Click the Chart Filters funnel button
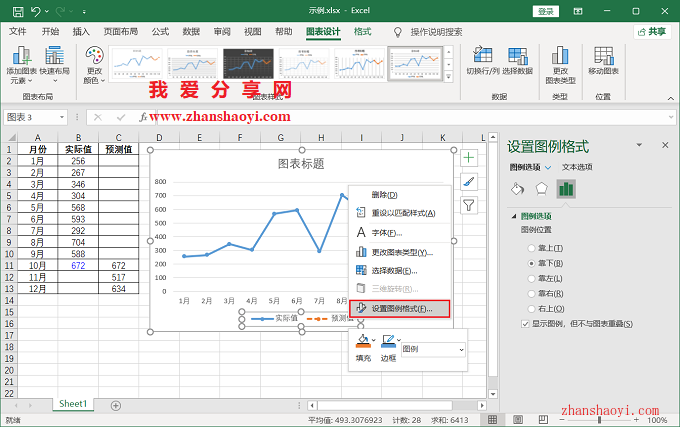Screen dimensions: 680x427 tap(468, 205)
